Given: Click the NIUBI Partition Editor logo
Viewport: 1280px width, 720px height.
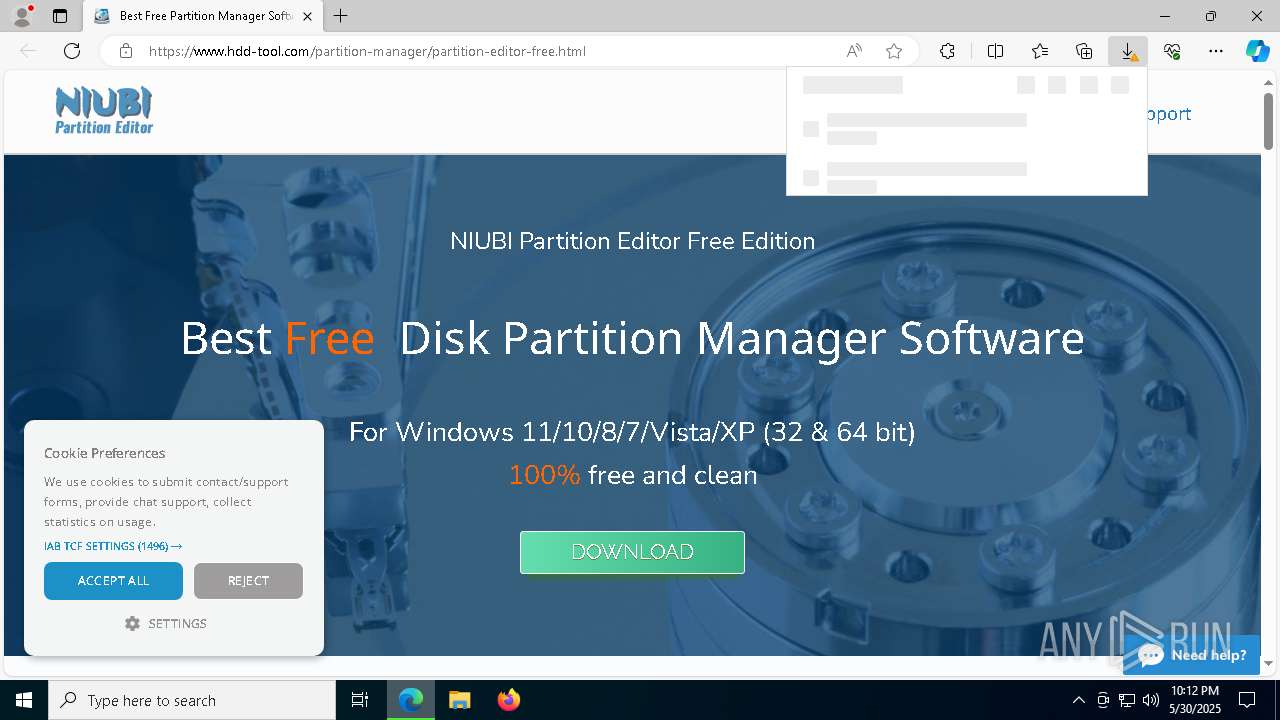Looking at the screenshot, I should point(104,110).
